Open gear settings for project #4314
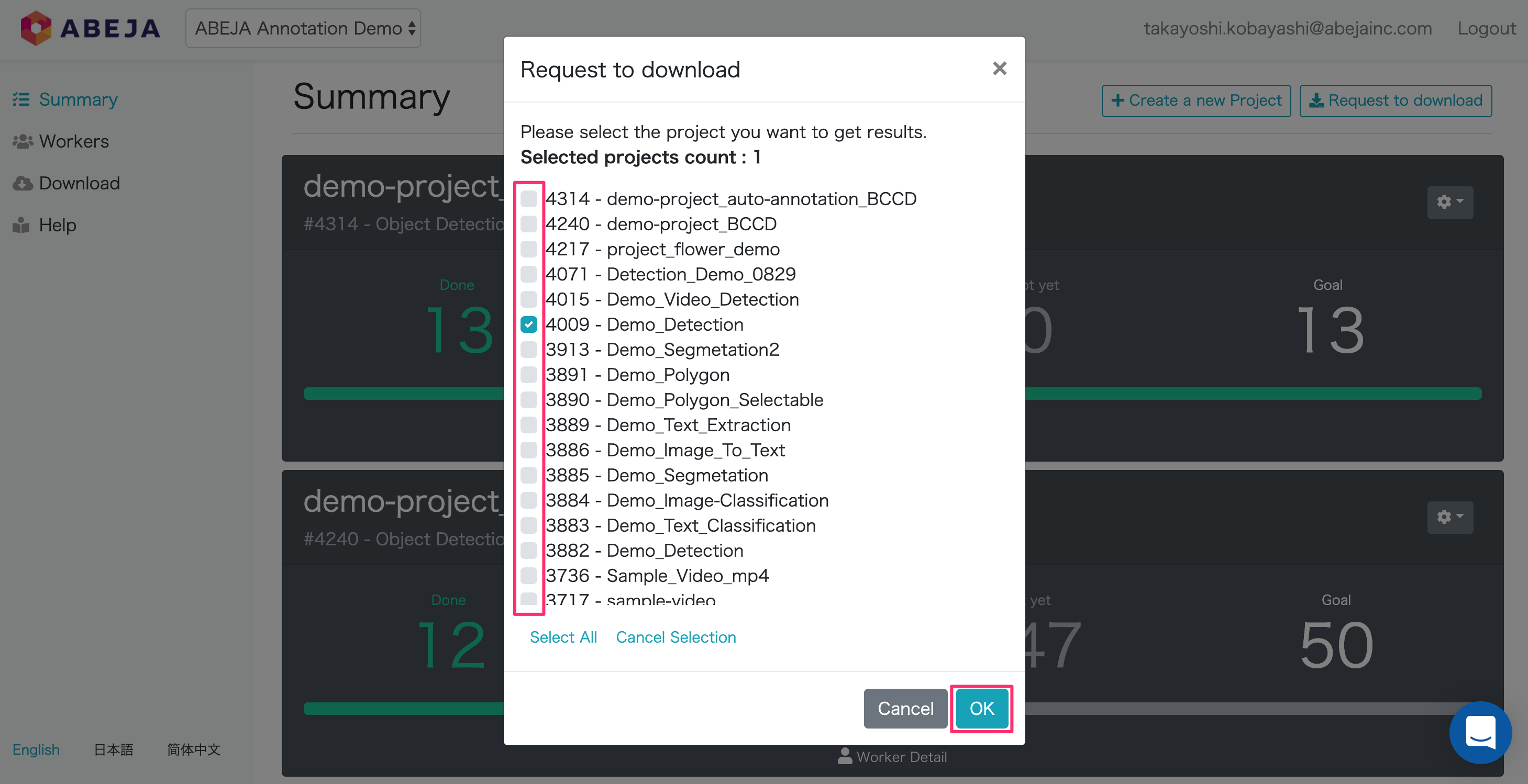1528x784 pixels. 1449,201
